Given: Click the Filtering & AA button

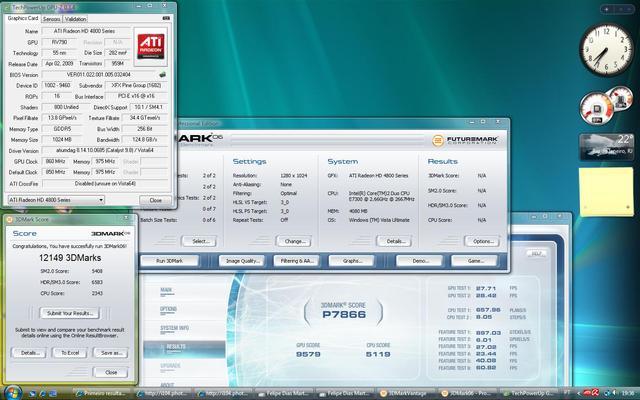Looking at the screenshot, I should pos(297,261).
